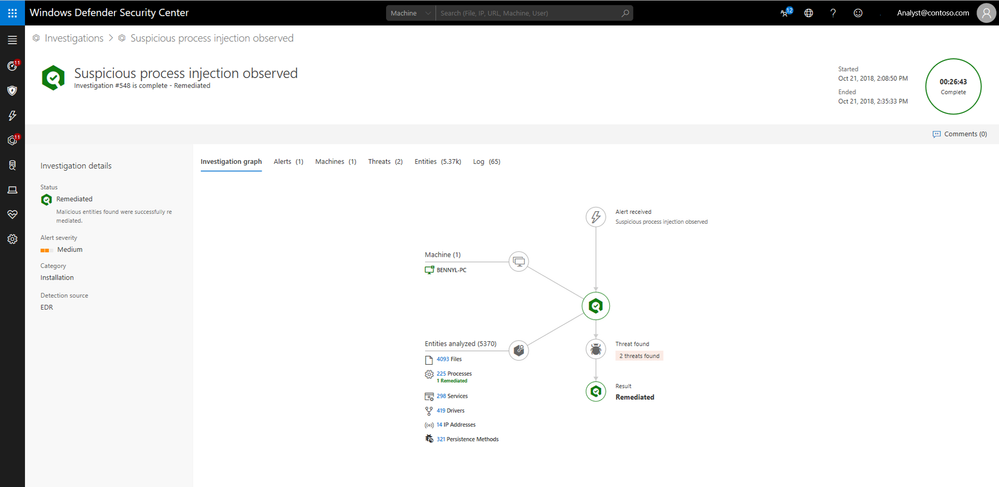Click the Comments speech bubble icon
999x487 pixels.
pos(937,134)
